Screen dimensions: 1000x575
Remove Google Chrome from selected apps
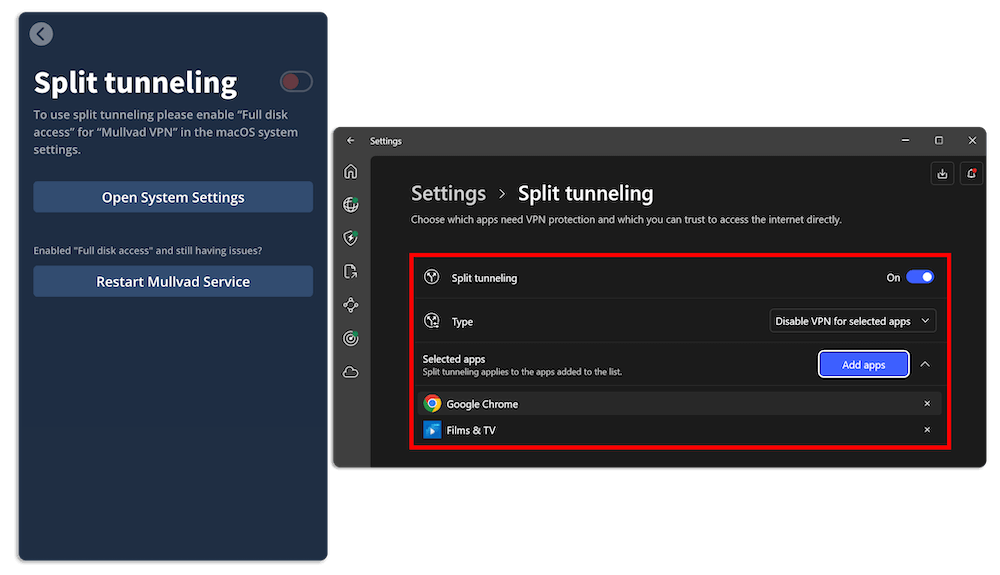point(927,404)
